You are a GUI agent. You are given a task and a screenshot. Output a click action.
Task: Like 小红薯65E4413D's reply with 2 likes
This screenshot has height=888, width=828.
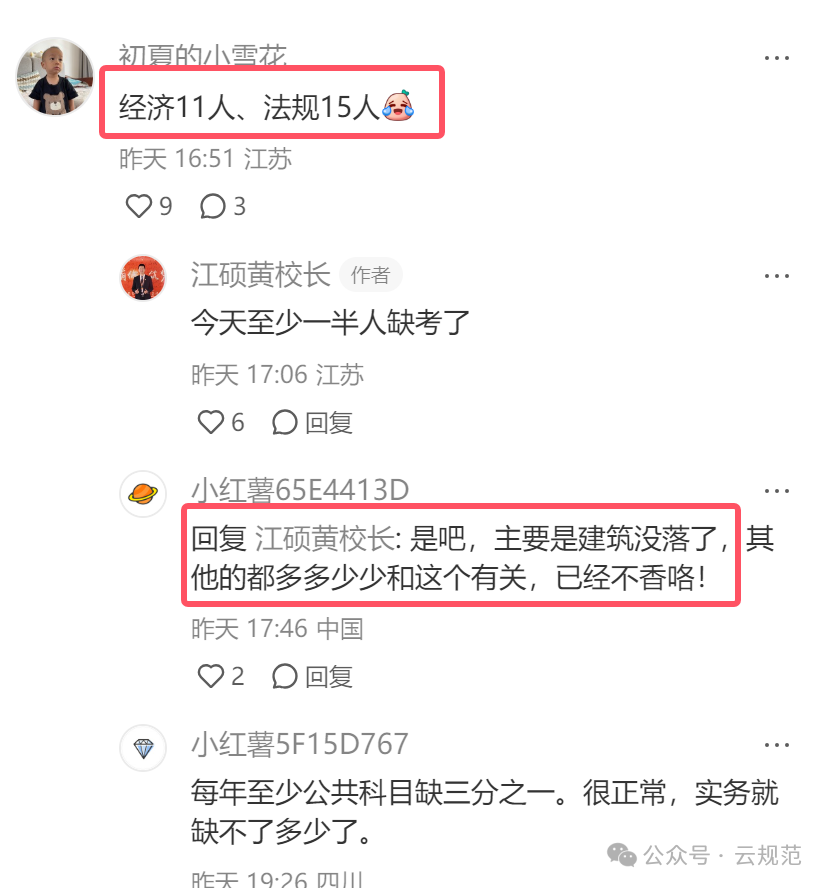click(x=211, y=676)
